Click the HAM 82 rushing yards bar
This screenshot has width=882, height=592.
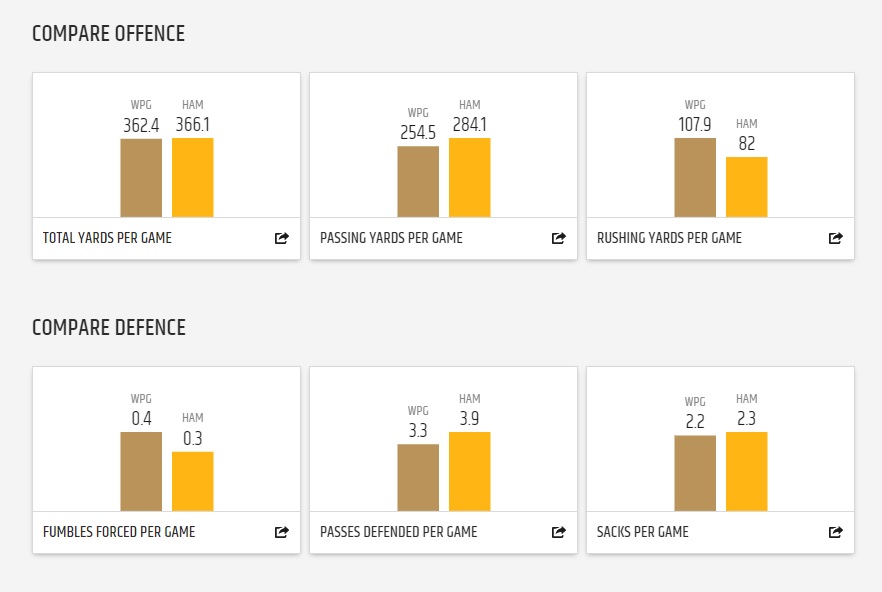tap(747, 187)
